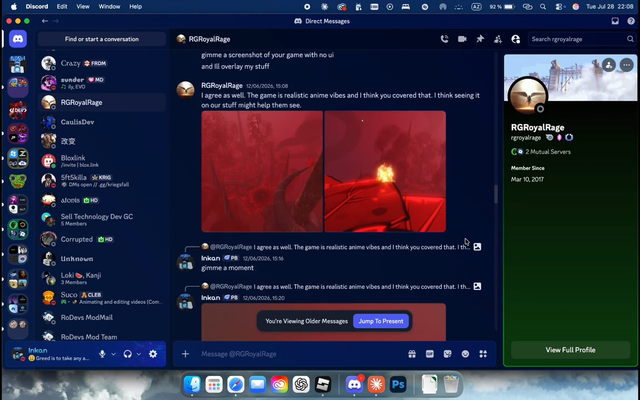The width and height of the screenshot is (640, 400).
Task: Open the alonis direct message
Action: (102, 200)
